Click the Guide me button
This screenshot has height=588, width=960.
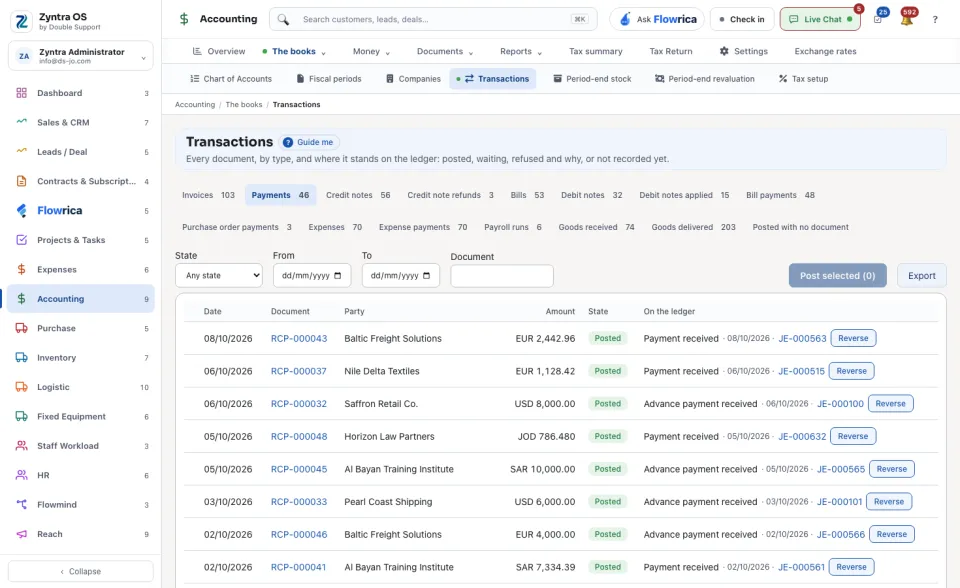309,142
